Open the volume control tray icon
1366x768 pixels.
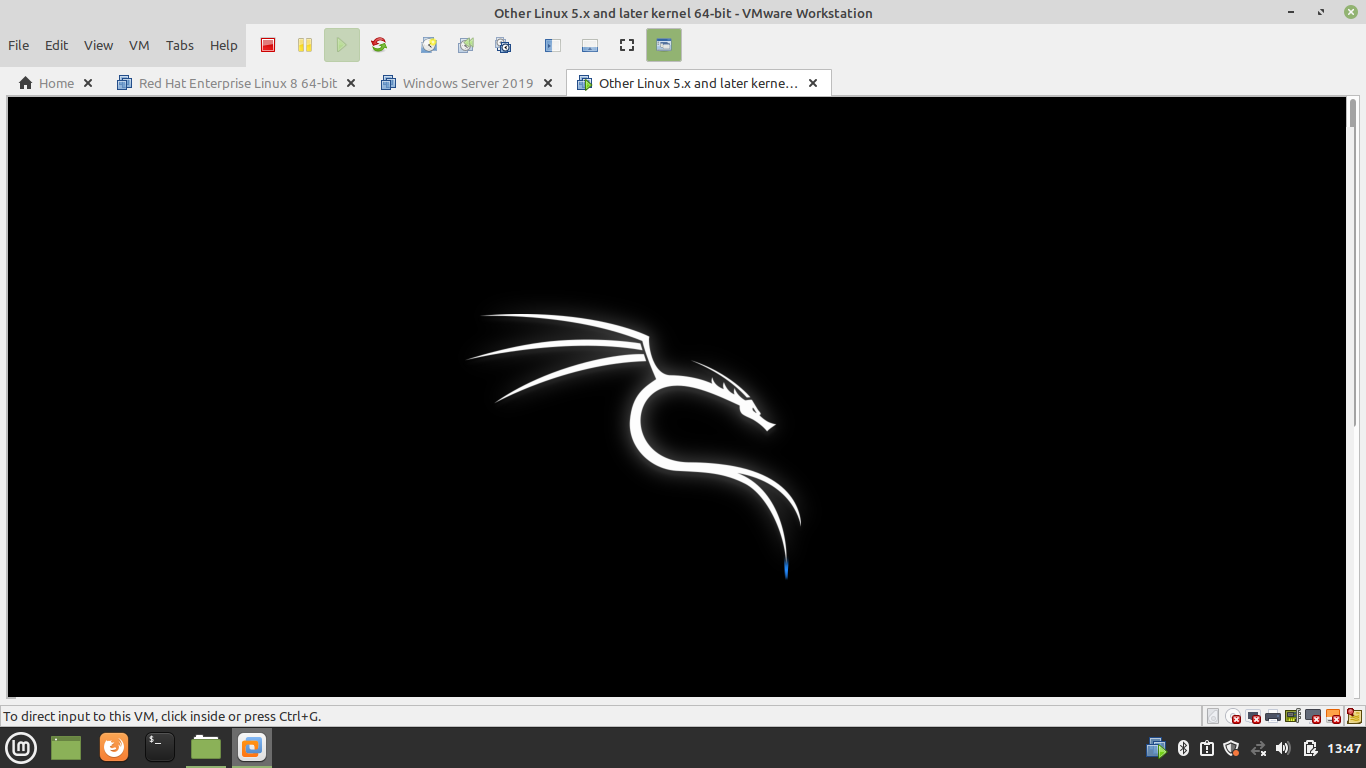1284,748
